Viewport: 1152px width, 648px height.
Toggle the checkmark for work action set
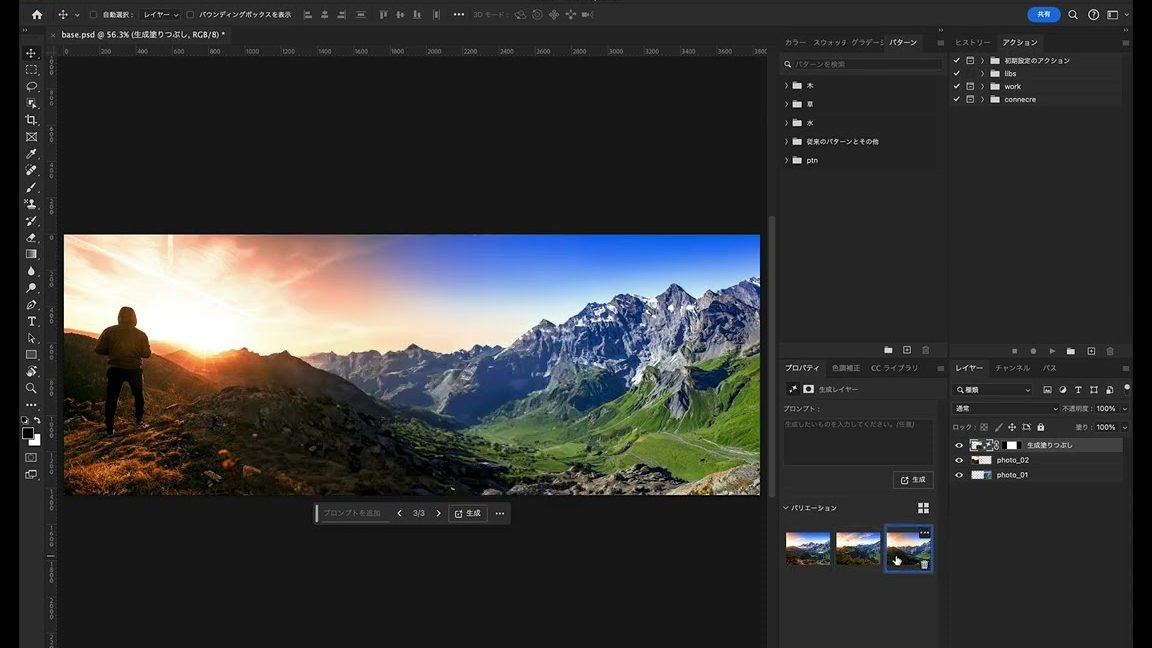[957, 86]
